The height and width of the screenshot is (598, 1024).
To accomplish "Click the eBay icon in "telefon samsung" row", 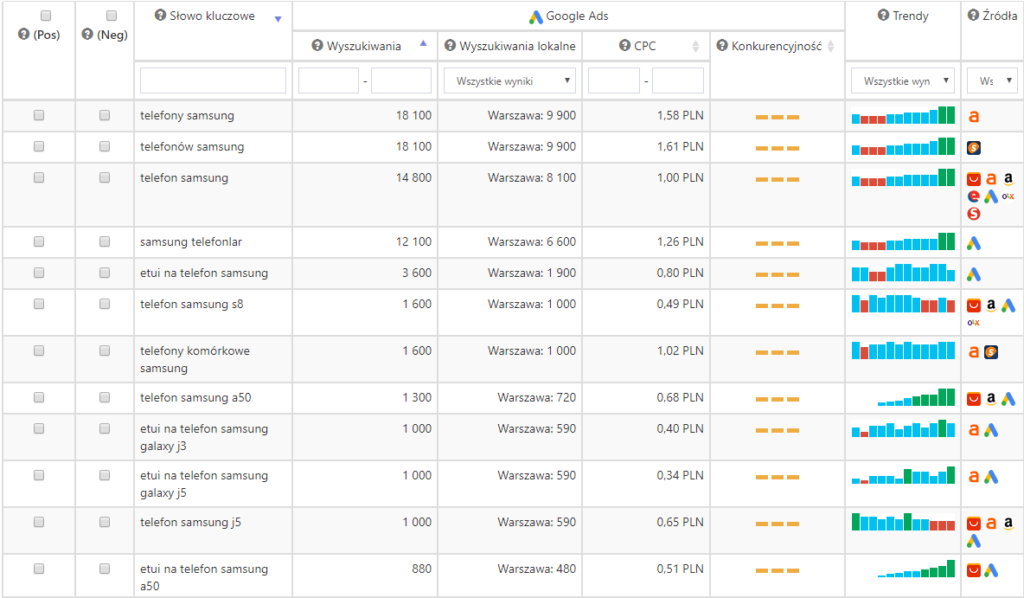I will 974,196.
